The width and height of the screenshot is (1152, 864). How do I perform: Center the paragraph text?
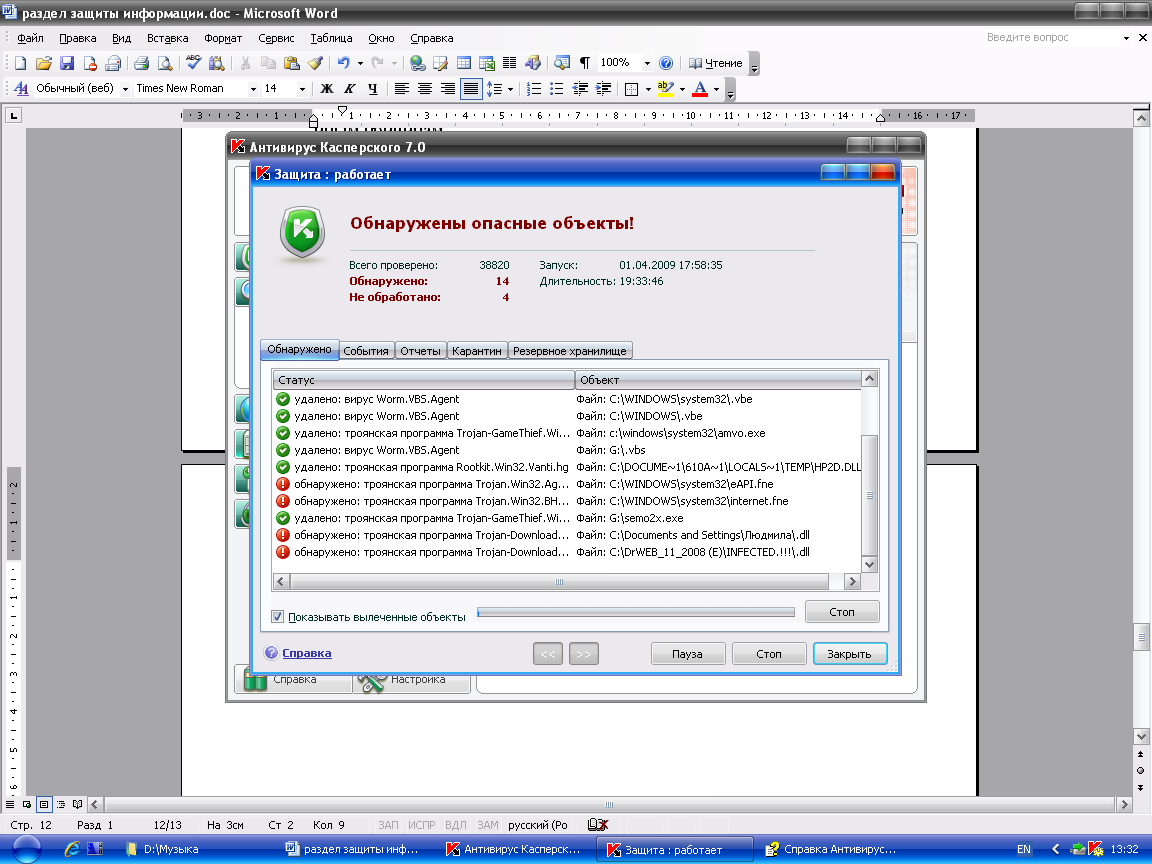pyautogui.click(x=425, y=89)
